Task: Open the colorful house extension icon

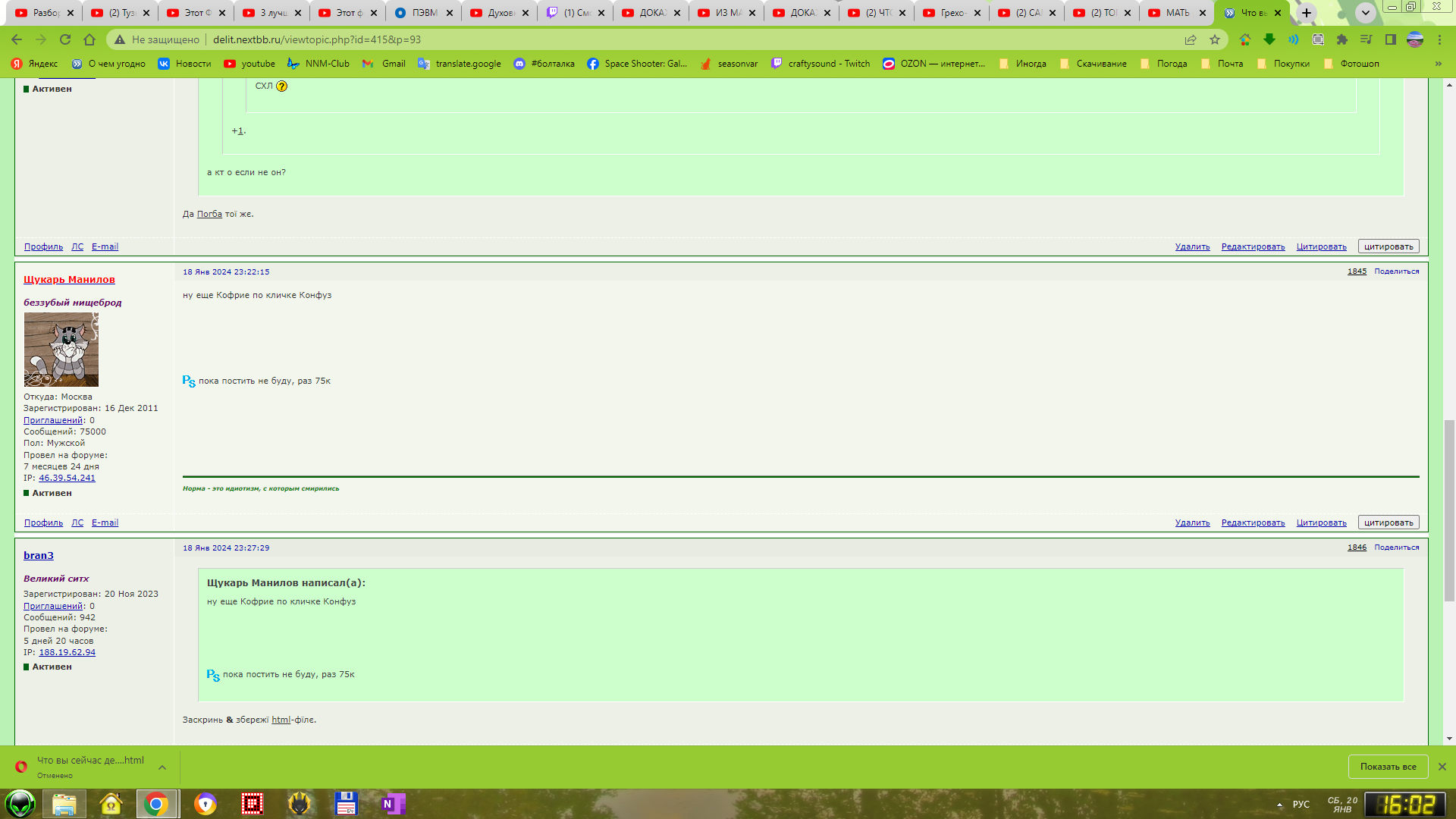Action: click(1245, 39)
